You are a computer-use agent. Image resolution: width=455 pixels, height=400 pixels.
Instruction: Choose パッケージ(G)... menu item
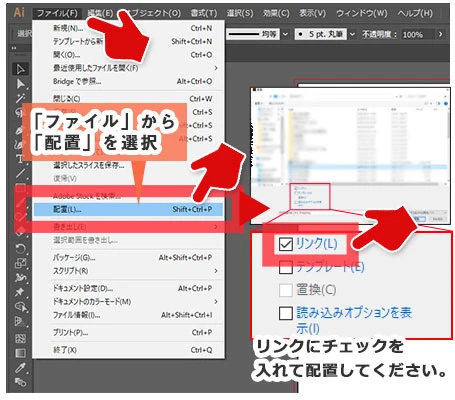[128, 258]
